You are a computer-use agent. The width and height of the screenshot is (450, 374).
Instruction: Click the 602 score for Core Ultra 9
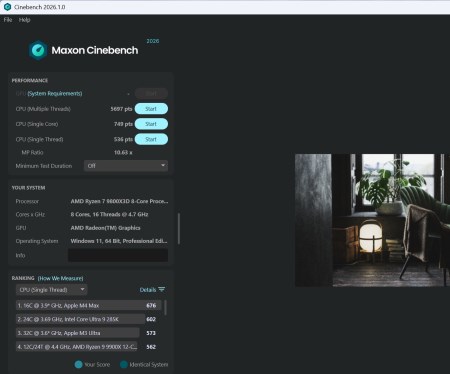(151, 319)
